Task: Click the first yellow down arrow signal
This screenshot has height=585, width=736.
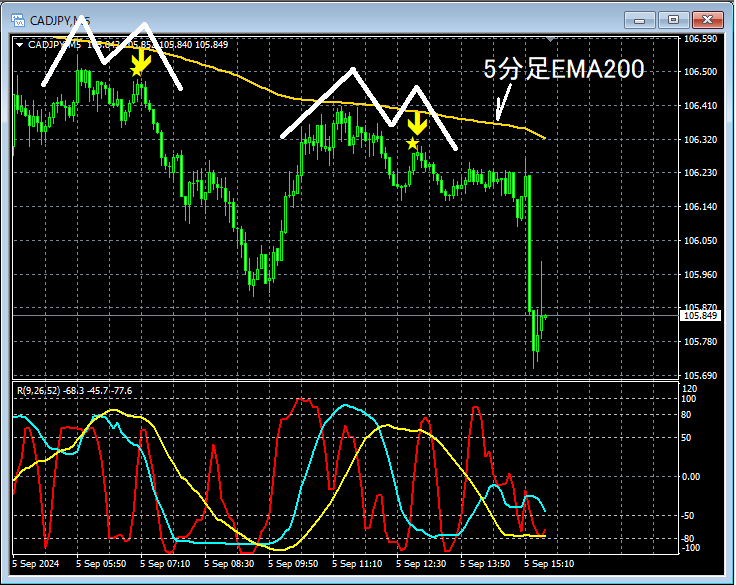Action: coord(141,59)
